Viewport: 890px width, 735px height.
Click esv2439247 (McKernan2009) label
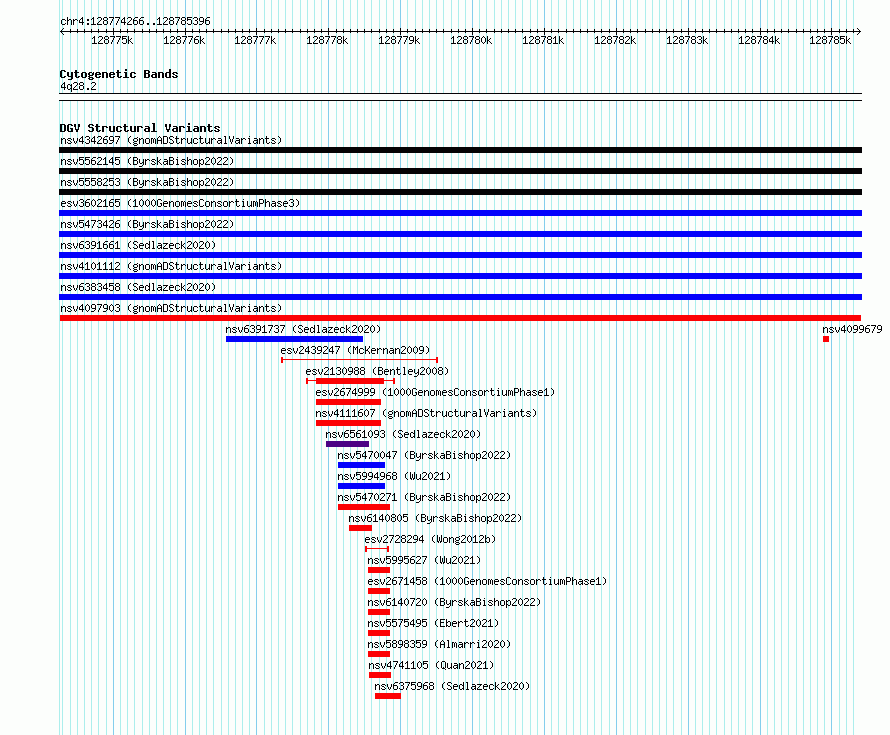click(355, 350)
